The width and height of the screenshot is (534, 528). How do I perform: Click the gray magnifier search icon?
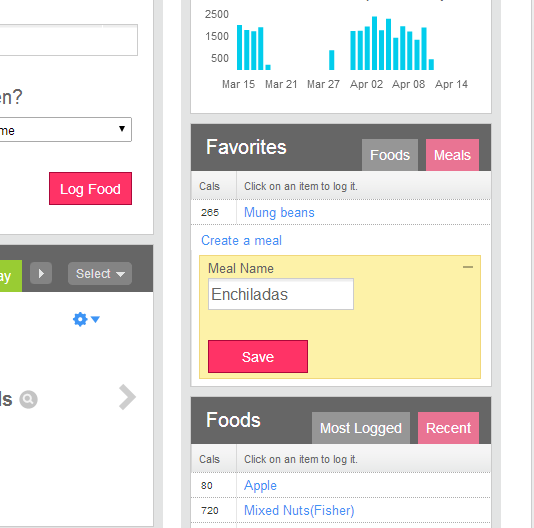coord(28,399)
